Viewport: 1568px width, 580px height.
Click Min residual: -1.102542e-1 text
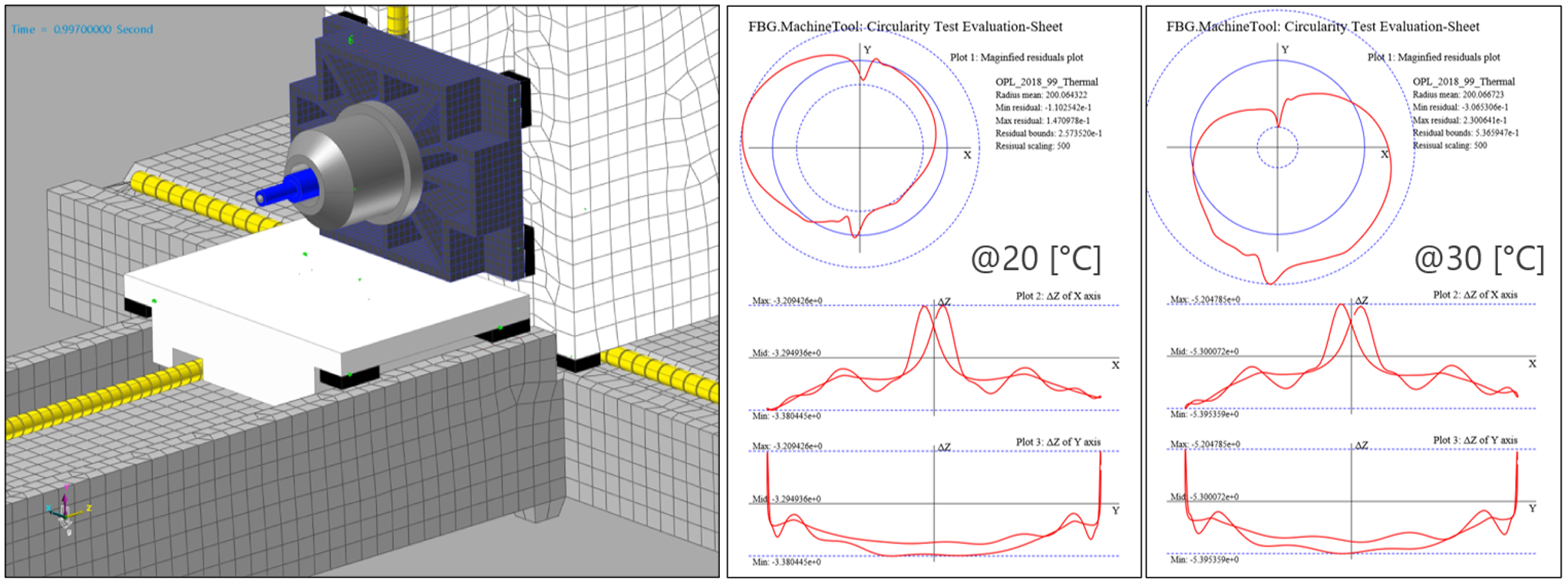coord(1043,108)
